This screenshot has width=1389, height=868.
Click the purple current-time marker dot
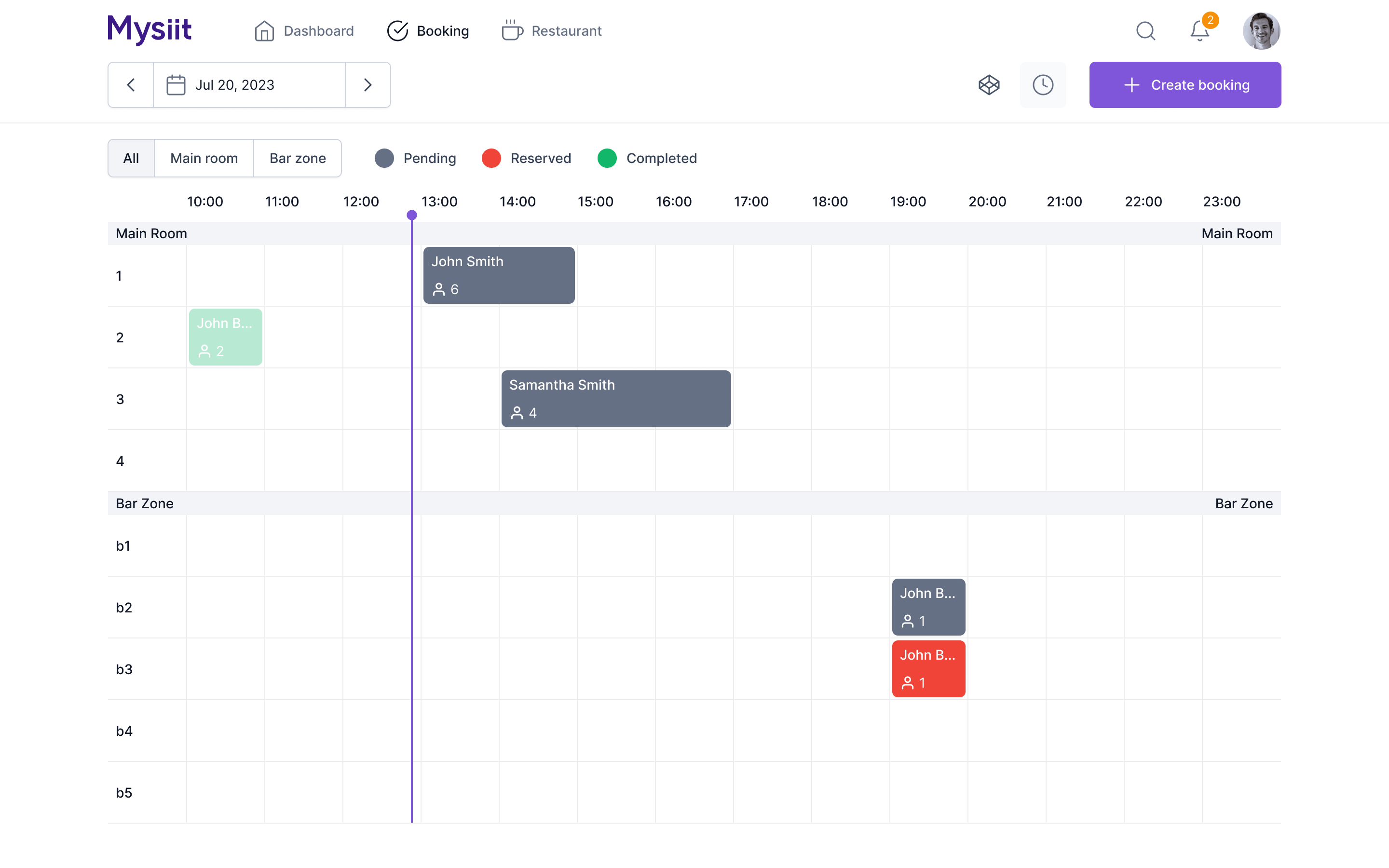pyautogui.click(x=411, y=215)
